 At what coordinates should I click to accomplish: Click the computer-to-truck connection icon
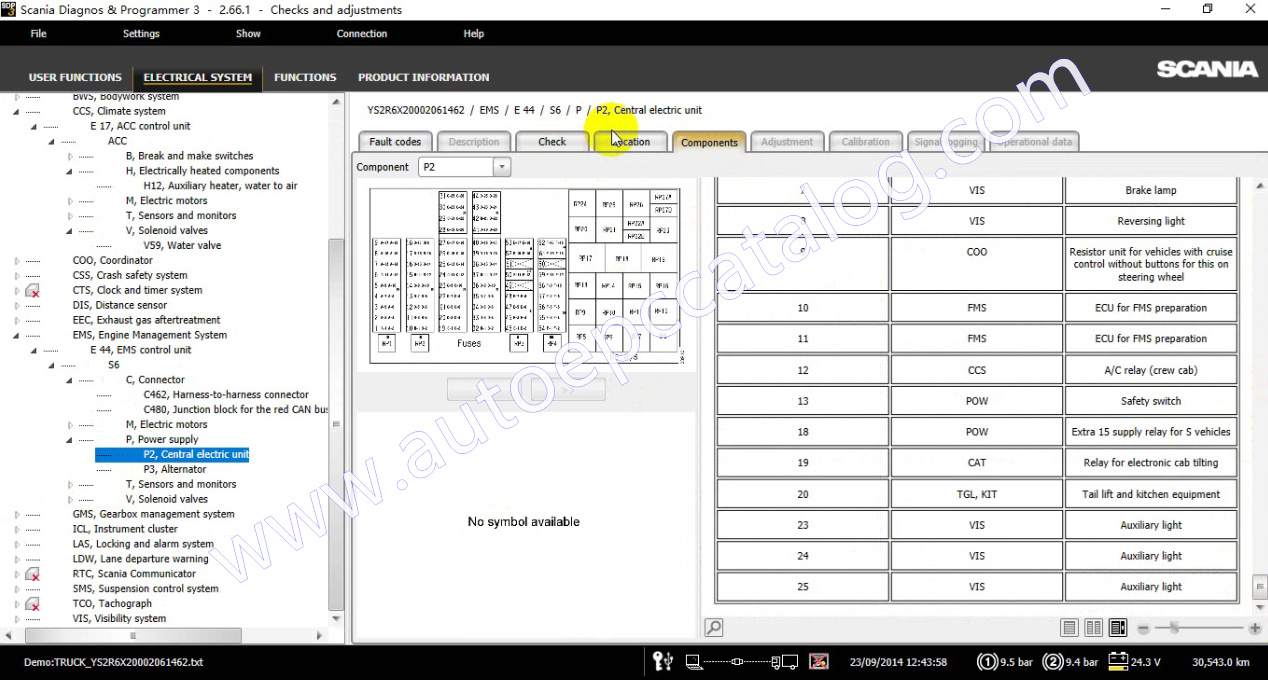point(742,661)
